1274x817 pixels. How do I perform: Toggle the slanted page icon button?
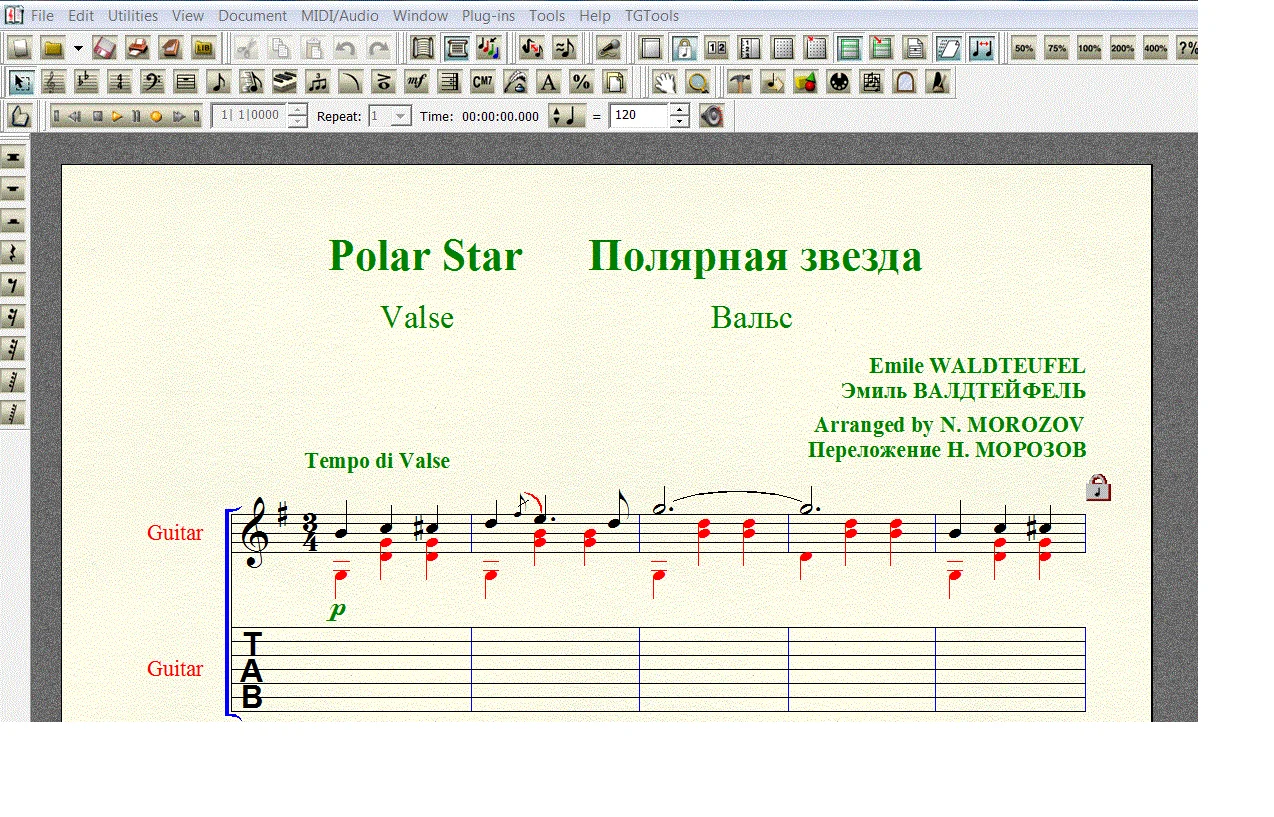click(x=948, y=47)
